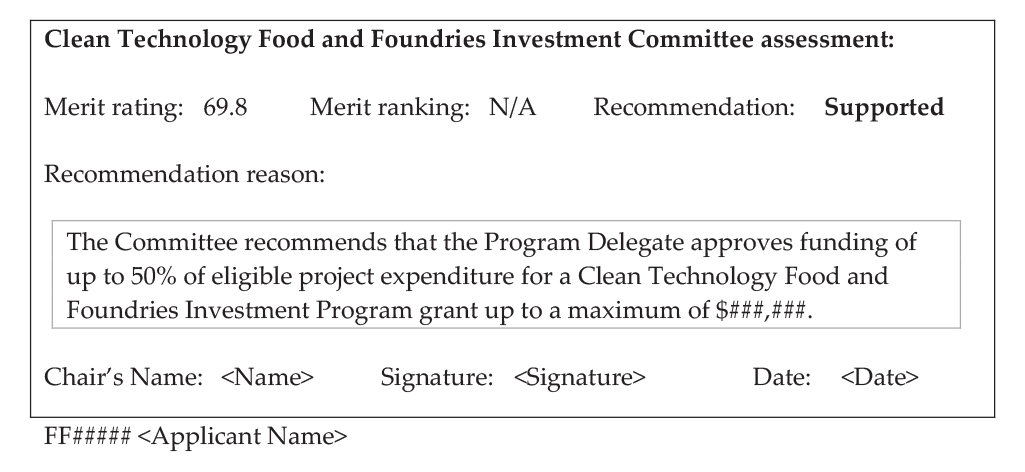
Task: Click the words 'Program Delegate' in the reason
Action: point(584,243)
